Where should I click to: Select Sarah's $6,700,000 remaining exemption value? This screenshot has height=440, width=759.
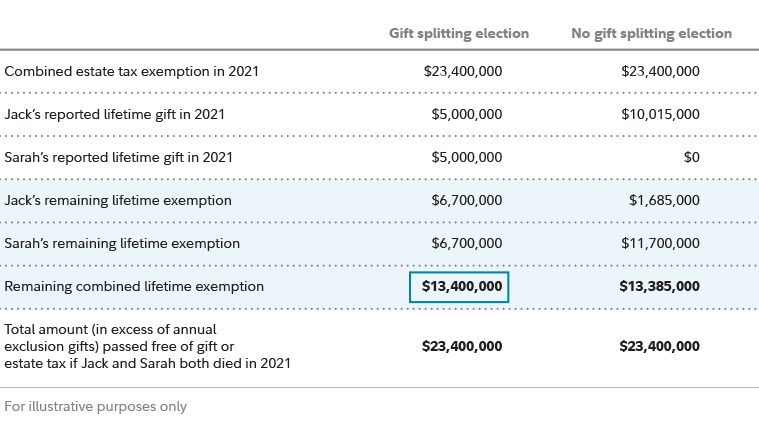click(x=467, y=243)
